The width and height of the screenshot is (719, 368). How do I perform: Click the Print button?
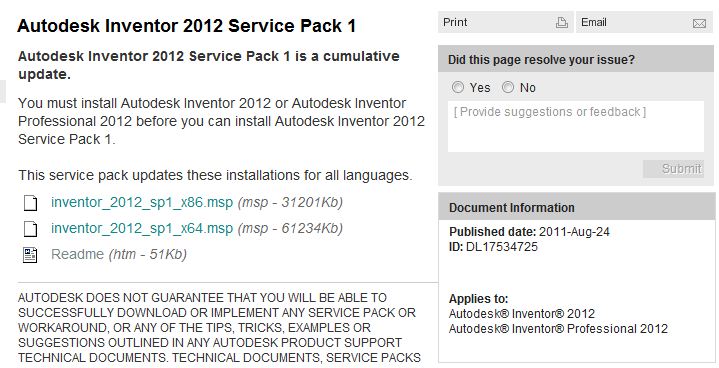505,22
